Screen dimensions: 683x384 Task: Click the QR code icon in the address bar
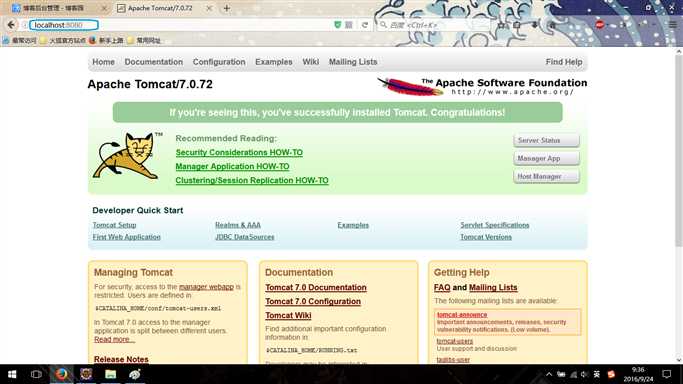click(x=349, y=25)
